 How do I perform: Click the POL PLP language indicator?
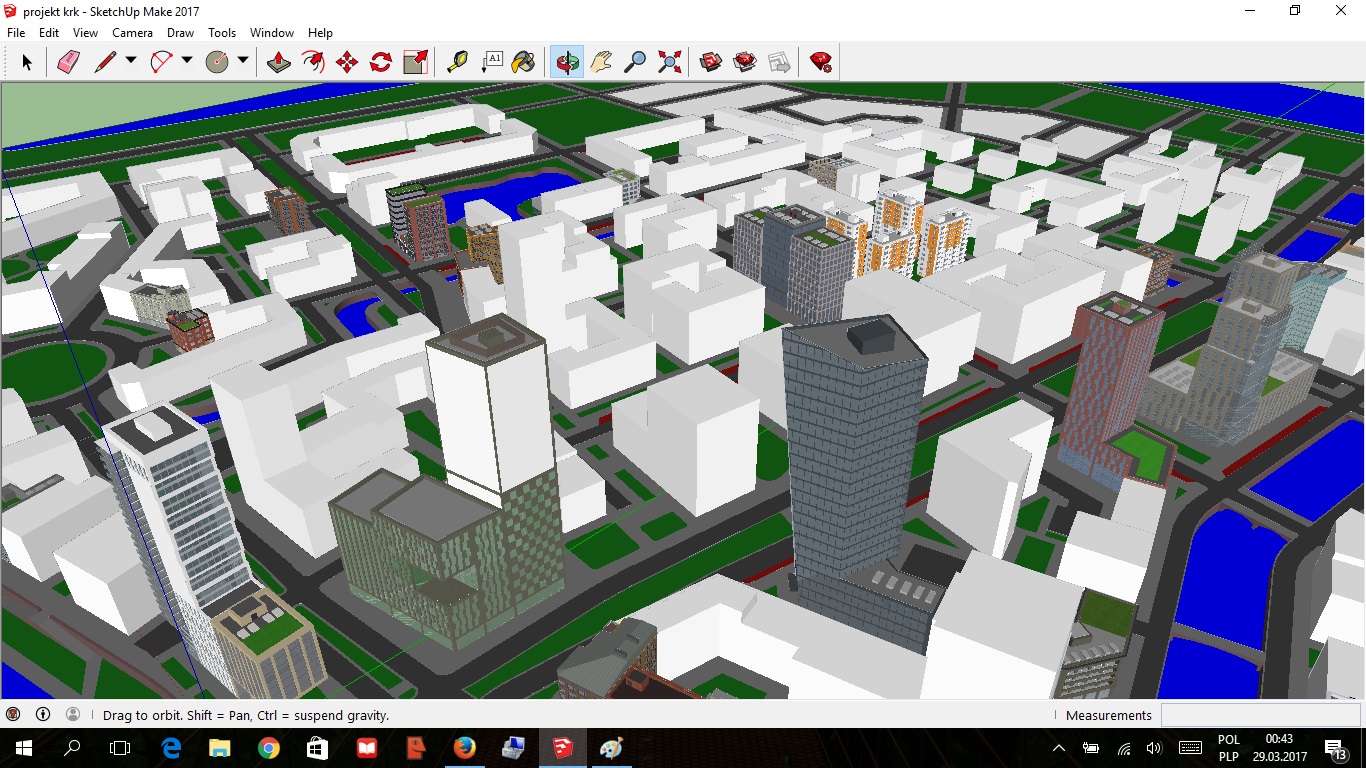click(1229, 748)
